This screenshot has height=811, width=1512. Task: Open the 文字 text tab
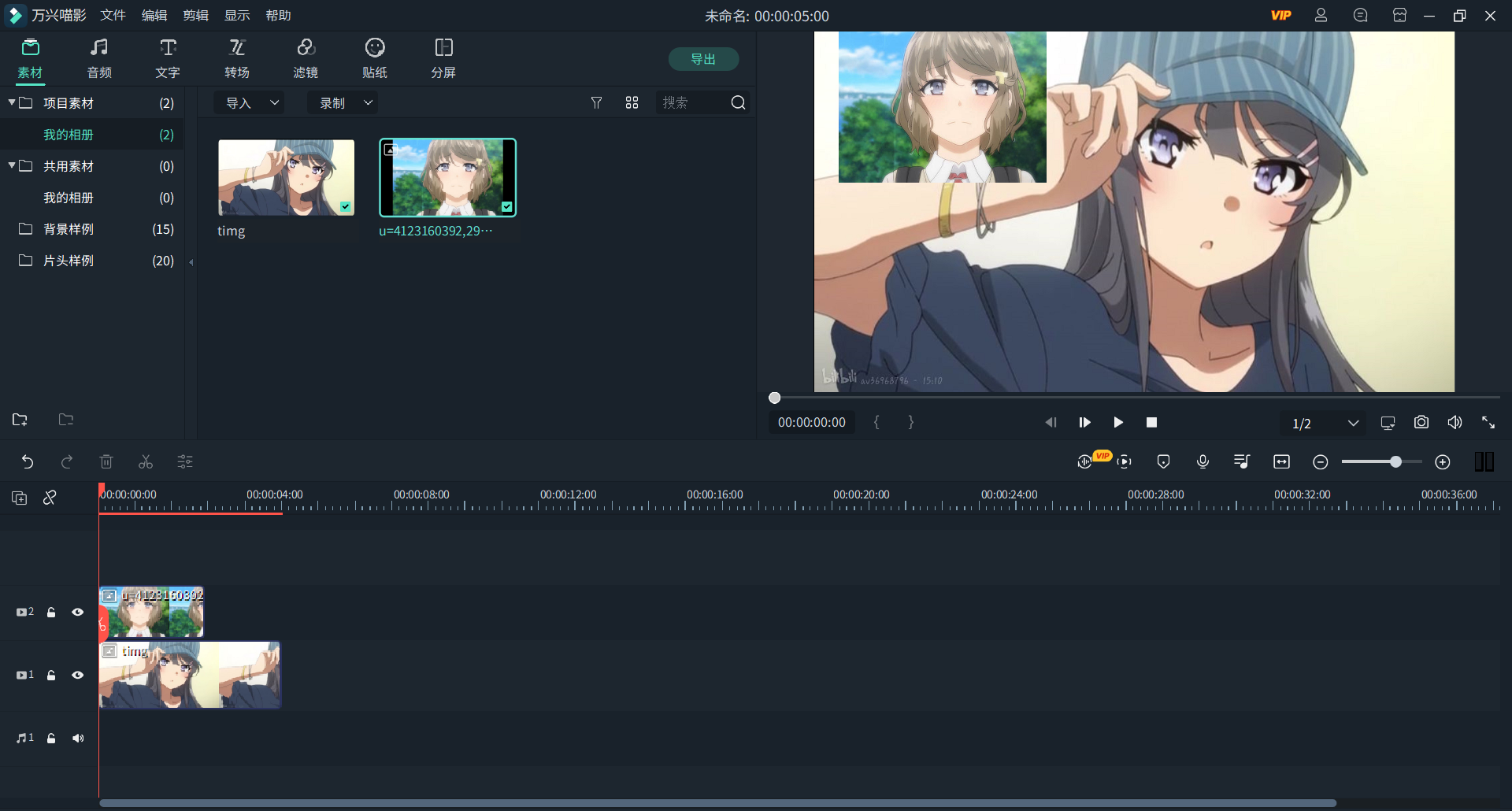point(168,59)
